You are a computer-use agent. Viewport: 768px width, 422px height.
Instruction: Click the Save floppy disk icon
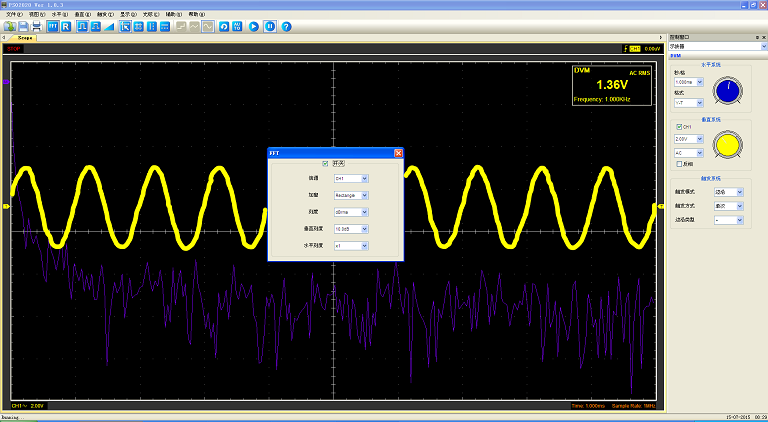point(23,26)
